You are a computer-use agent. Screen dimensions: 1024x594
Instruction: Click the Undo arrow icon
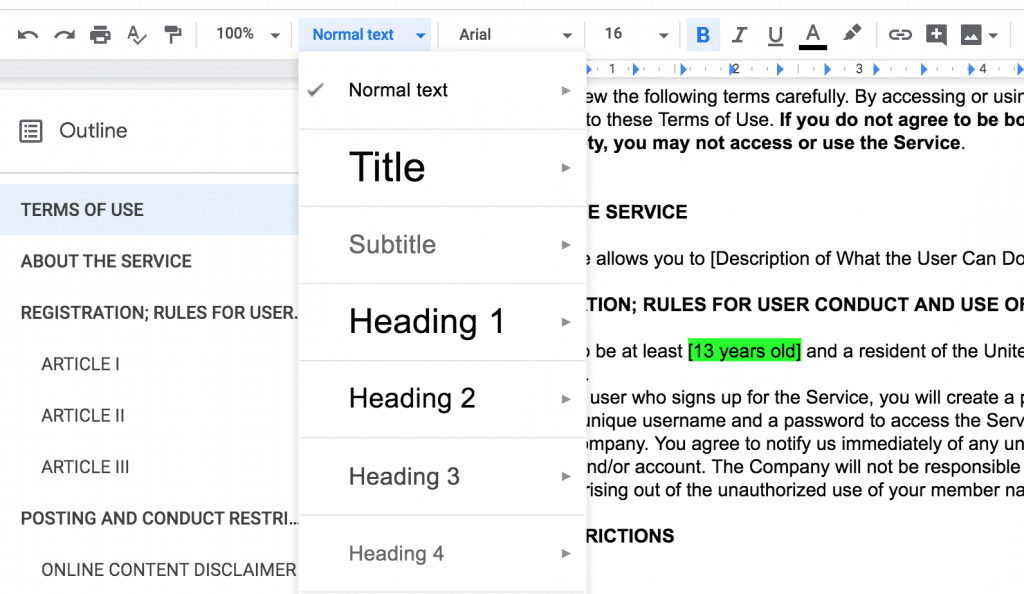(x=28, y=35)
